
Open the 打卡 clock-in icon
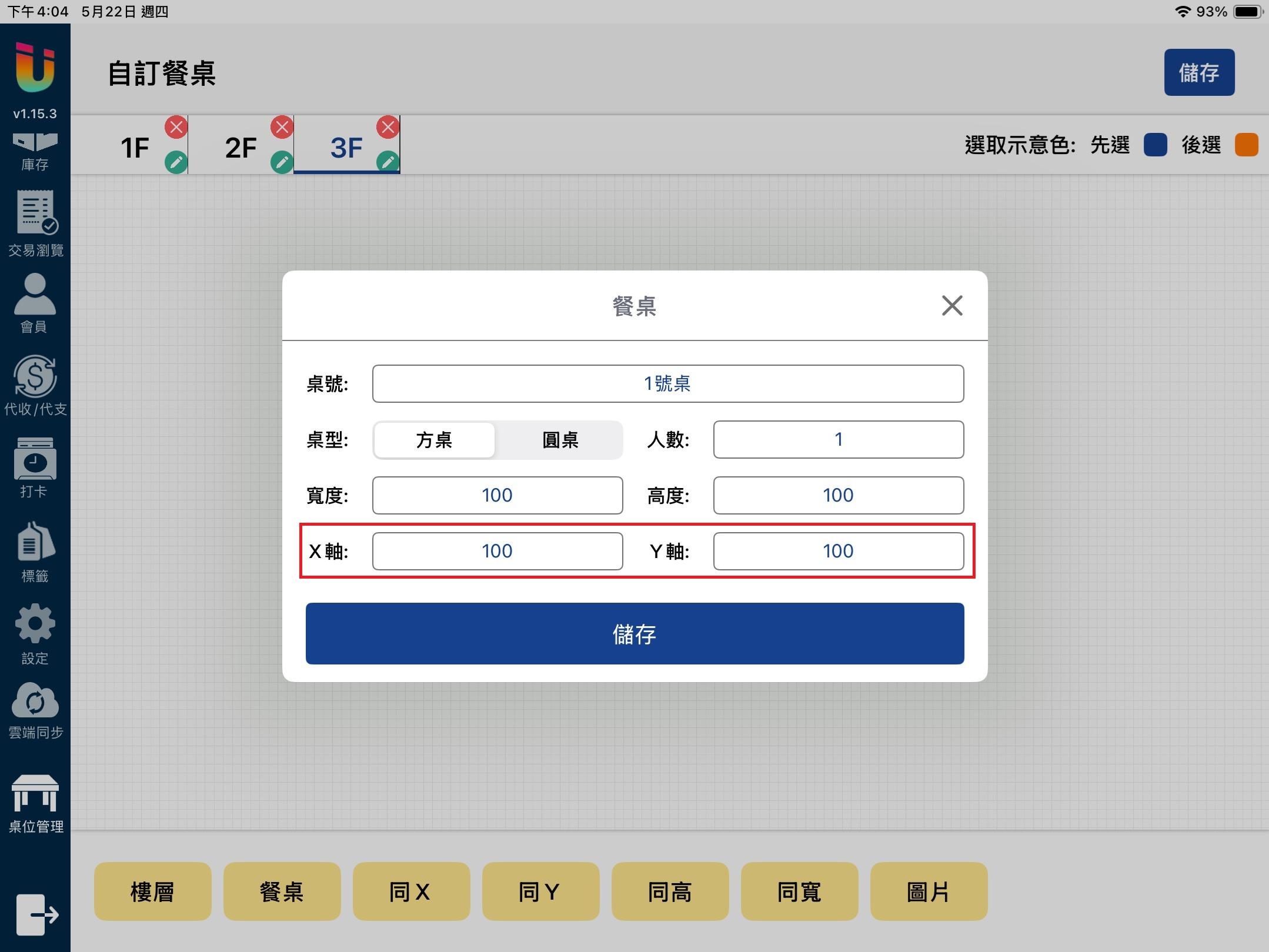point(35,467)
